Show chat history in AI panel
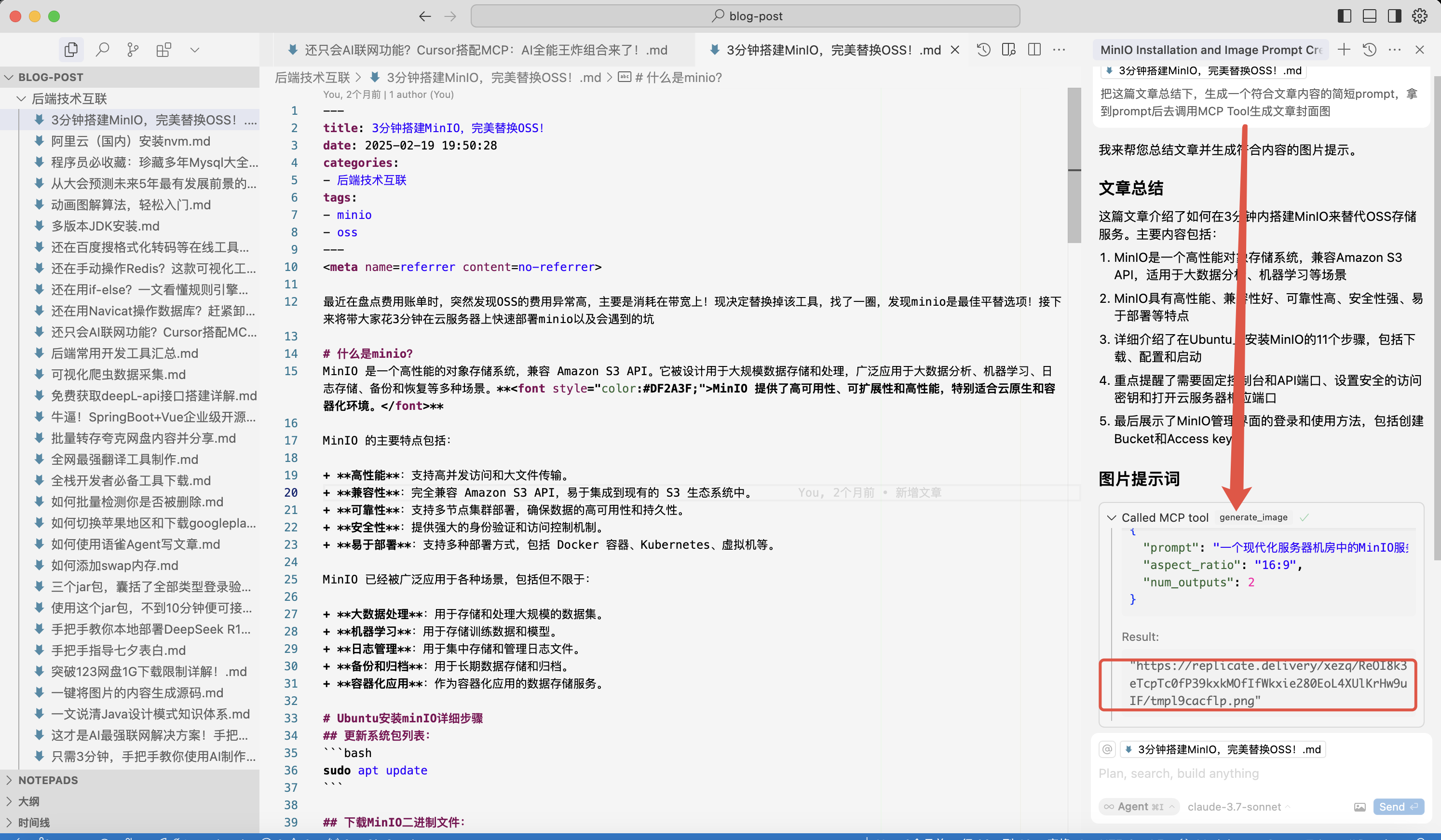The height and width of the screenshot is (840, 1441). click(x=1370, y=50)
